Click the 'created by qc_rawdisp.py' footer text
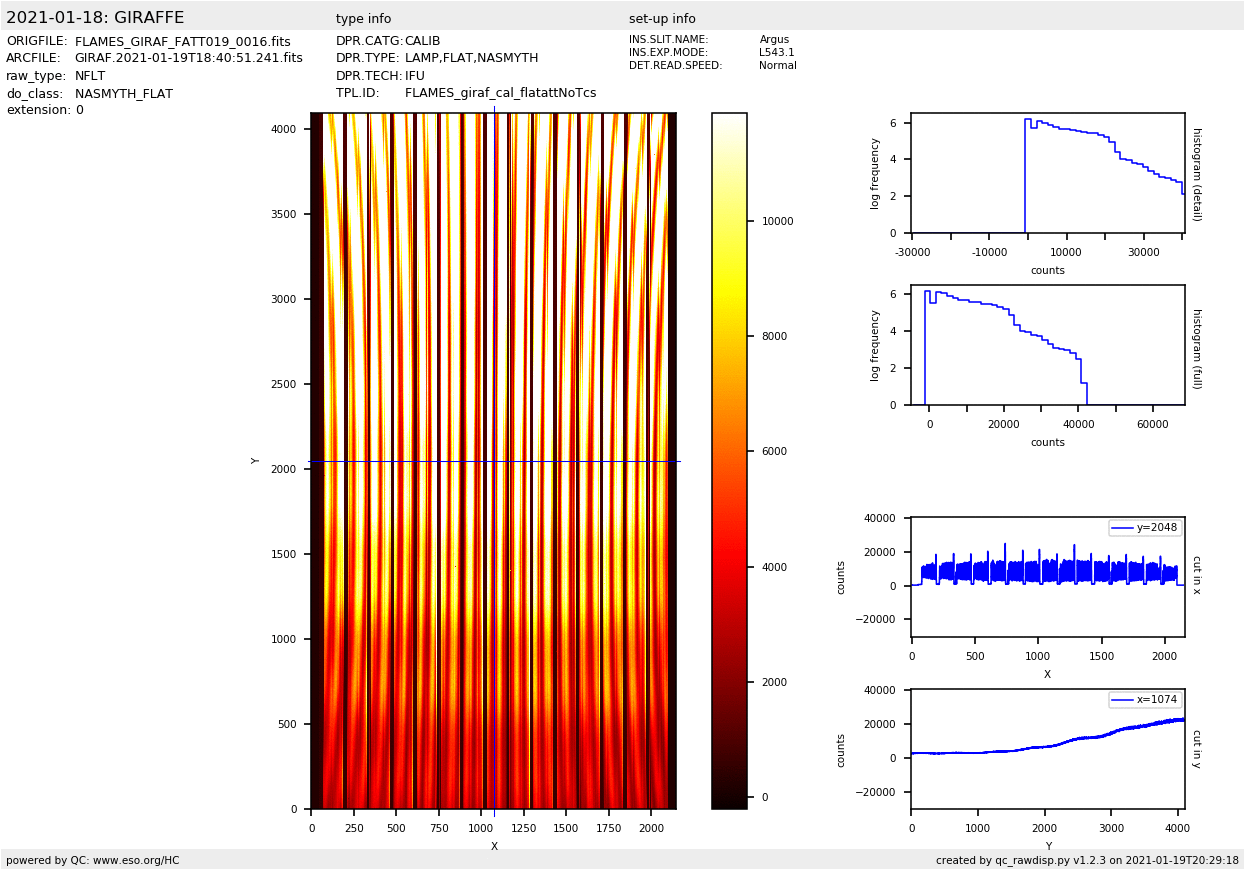This screenshot has height=870, width=1245. click(1087, 860)
